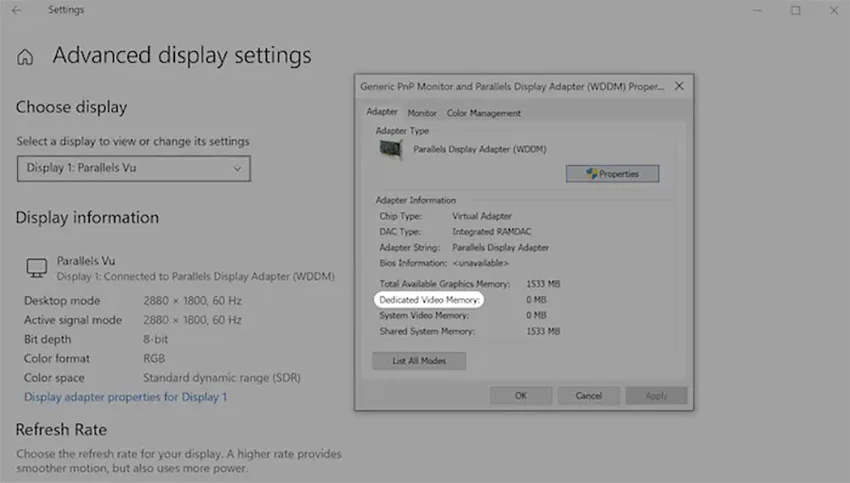850x483 pixels.
Task: Click Standard dynamic range (SDR) value
Action: click(222, 377)
